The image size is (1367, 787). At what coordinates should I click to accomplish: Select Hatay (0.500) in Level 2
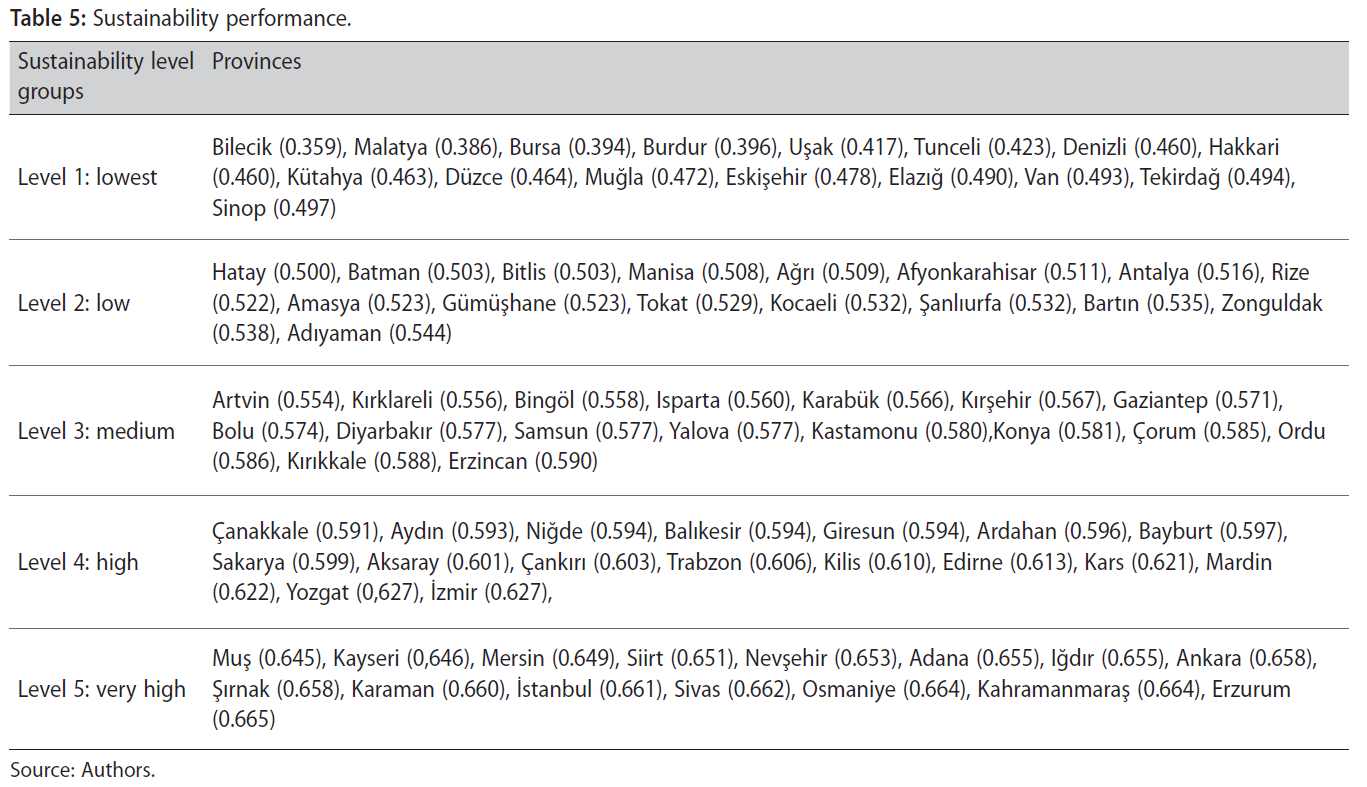pos(277,273)
